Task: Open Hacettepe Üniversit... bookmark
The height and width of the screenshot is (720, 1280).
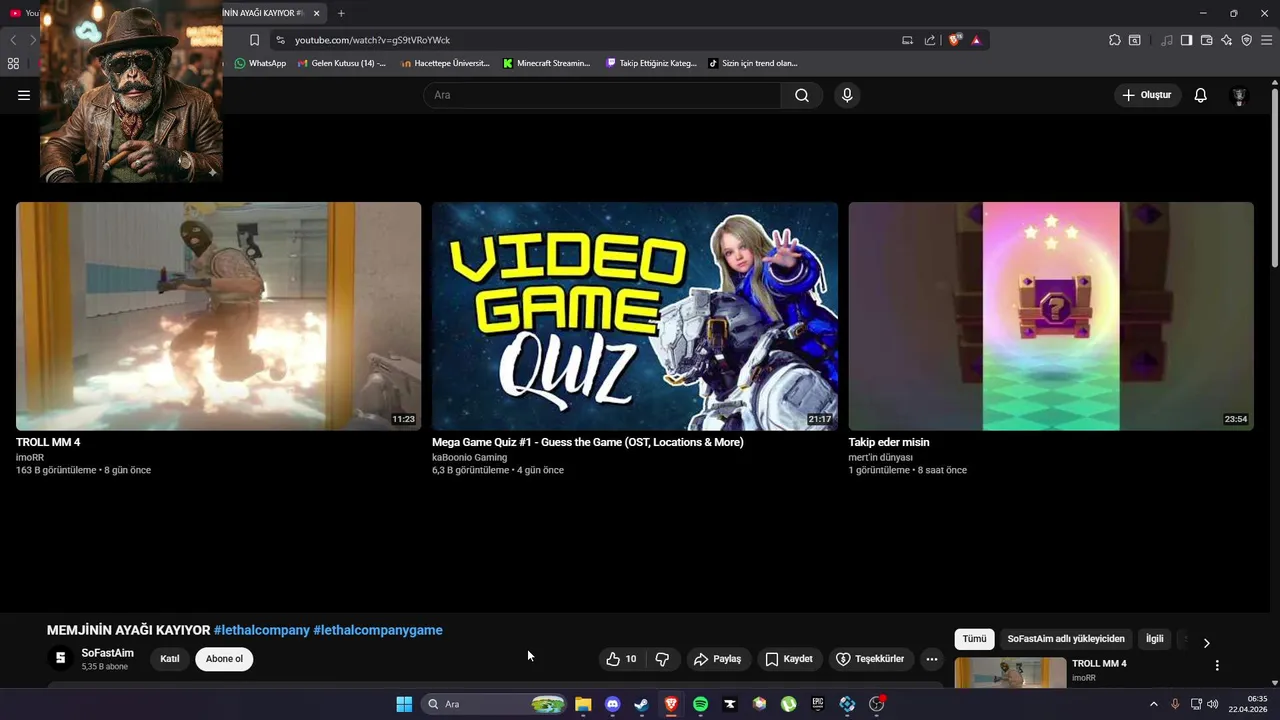Action: coord(445,63)
